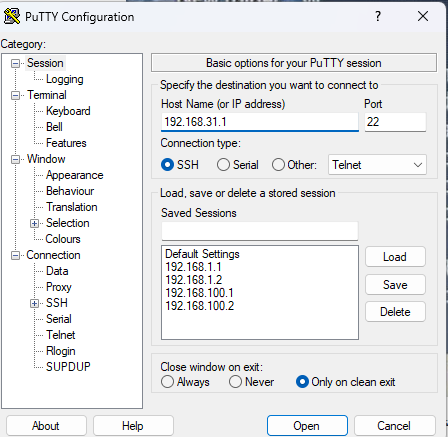Select the Serial connection type radio
448x437 pixels.
coord(223,165)
